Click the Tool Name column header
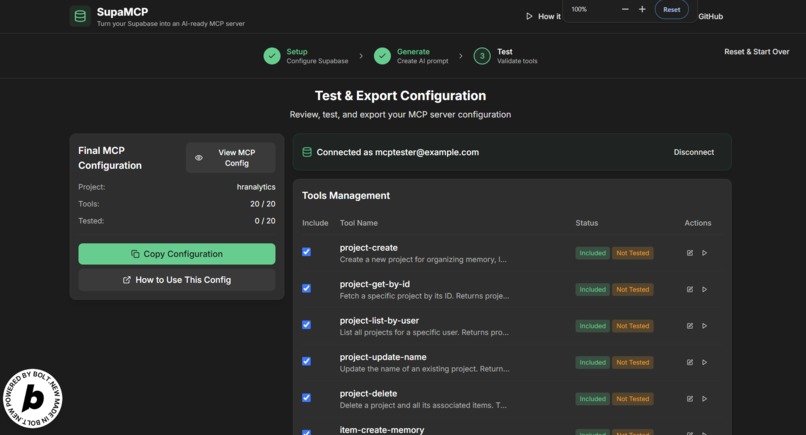 [x=359, y=223]
